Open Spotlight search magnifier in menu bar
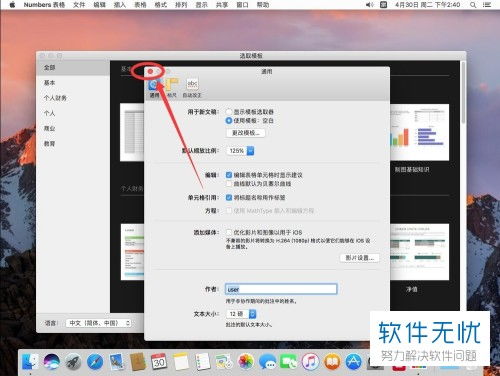This screenshot has width=500, height=376. click(473, 5)
